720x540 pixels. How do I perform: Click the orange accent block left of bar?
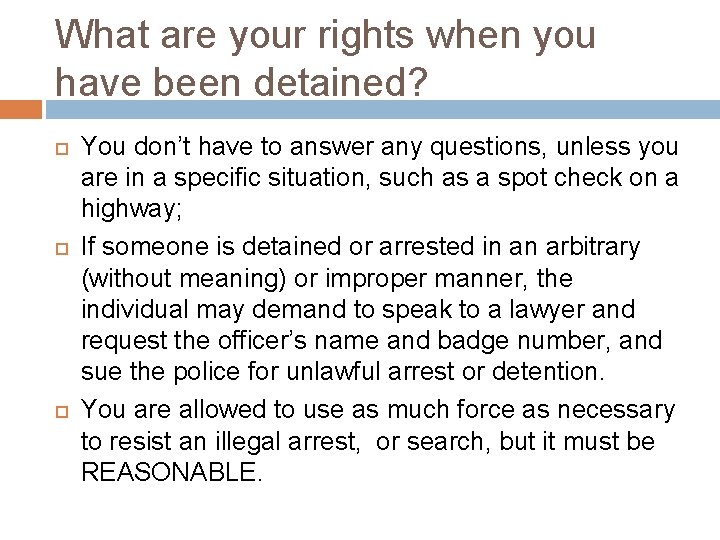coord(21,110)
